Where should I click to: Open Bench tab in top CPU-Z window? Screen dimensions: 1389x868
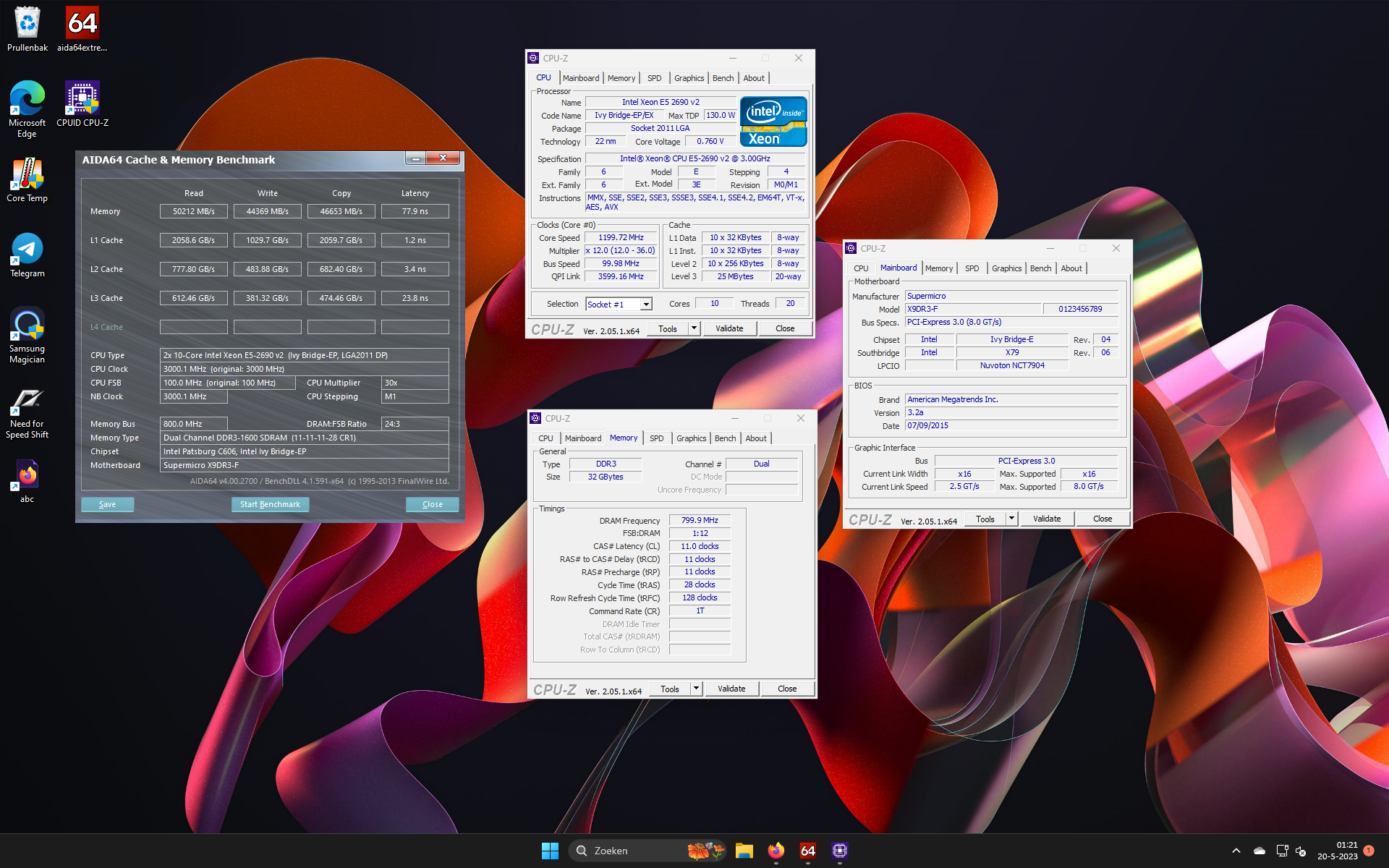723,78
